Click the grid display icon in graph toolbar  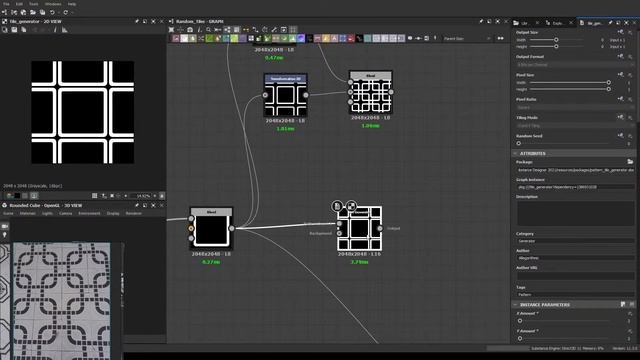tap(293, 30)
